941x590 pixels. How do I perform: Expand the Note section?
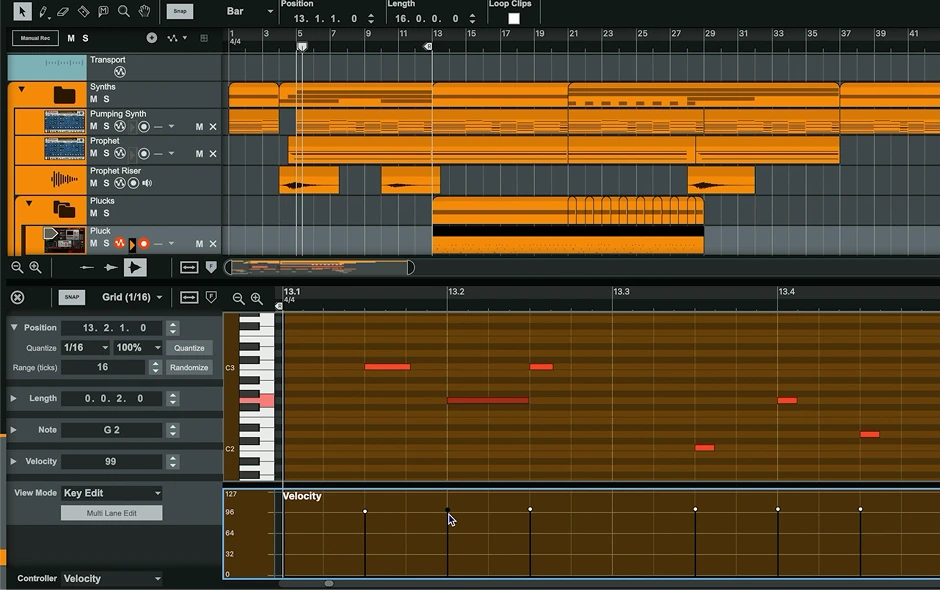tap(13, 430)
